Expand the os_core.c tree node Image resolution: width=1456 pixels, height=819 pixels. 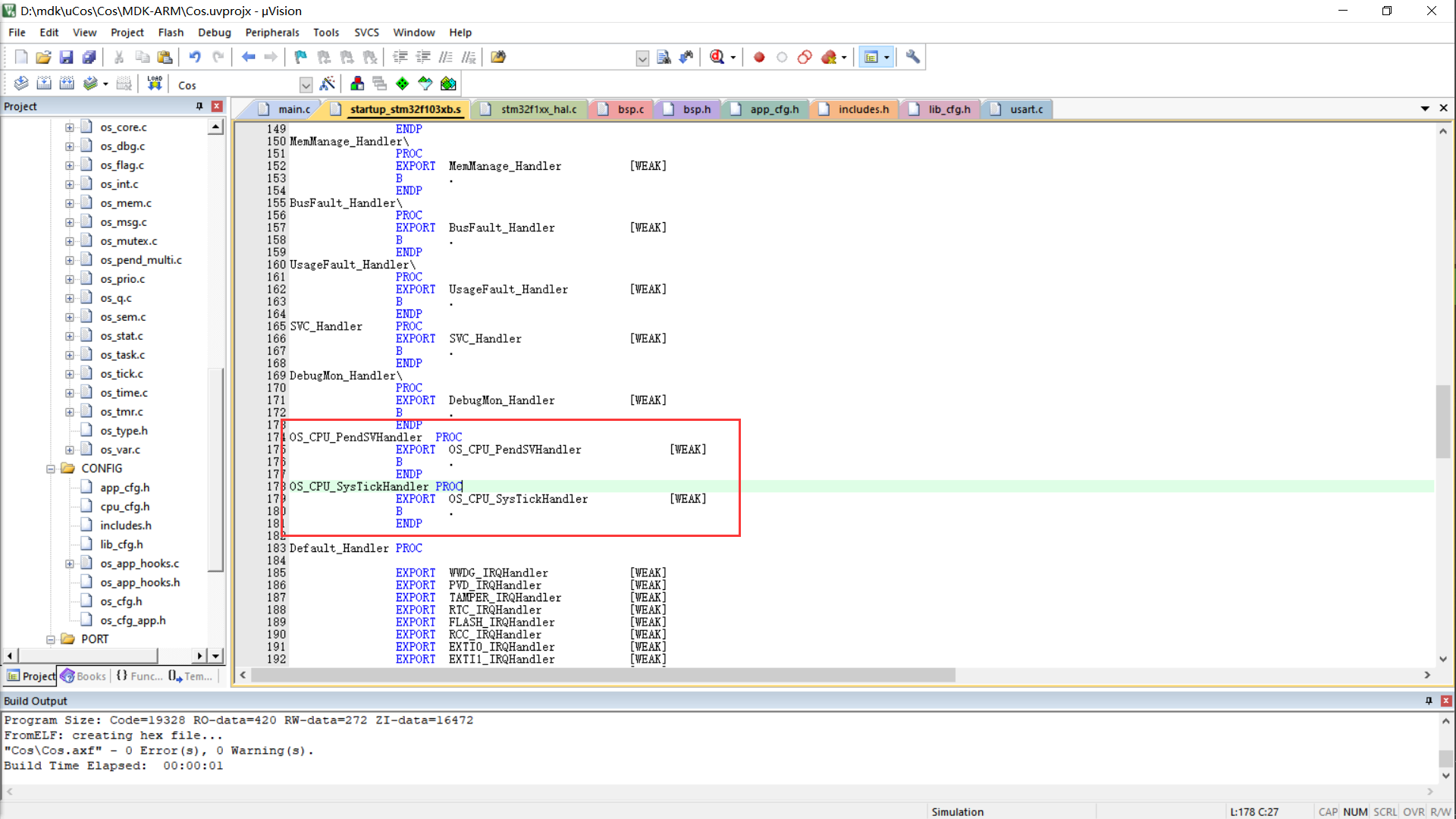69,127
